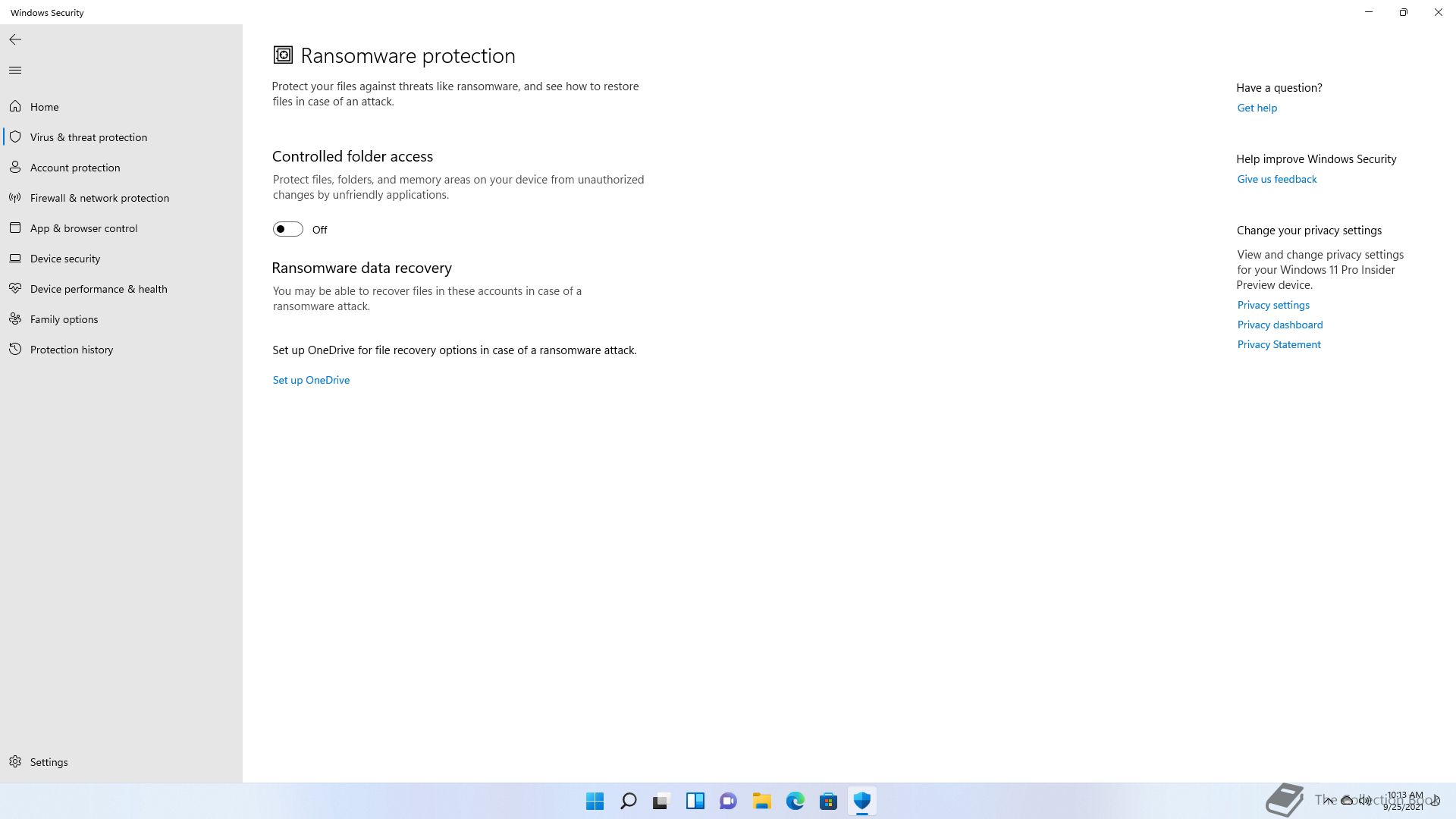Open Device performance & health
This screenshot has height=819, width=1456.
[121, 289]
